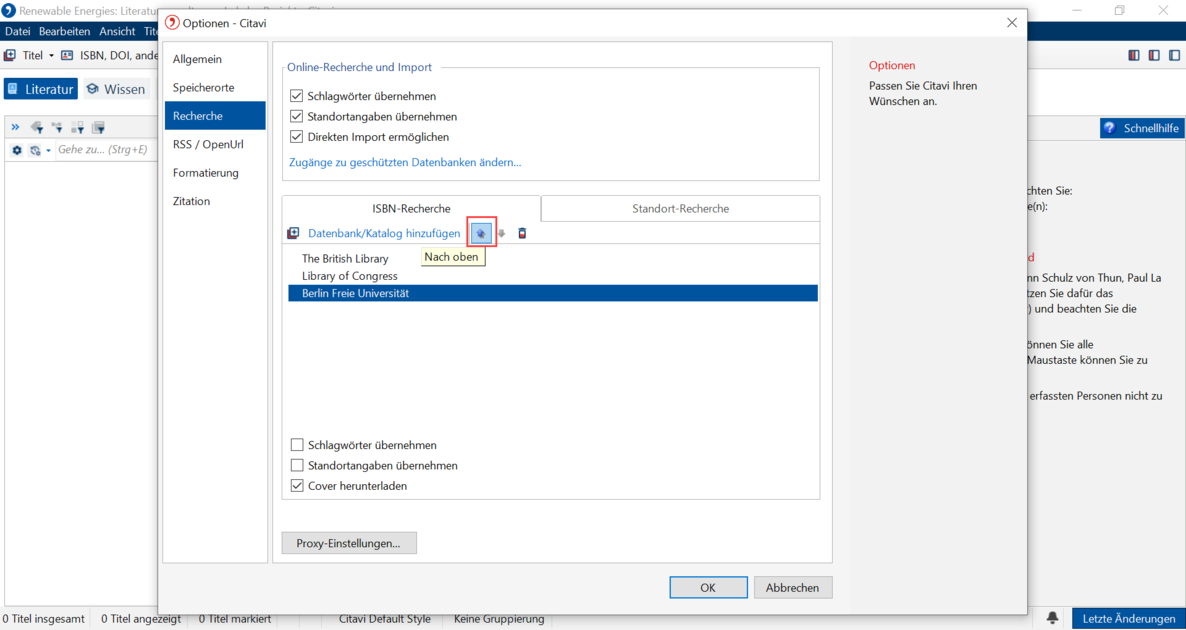Select the Speicherorte options category
1186x630 pixels.
[215, 88]
